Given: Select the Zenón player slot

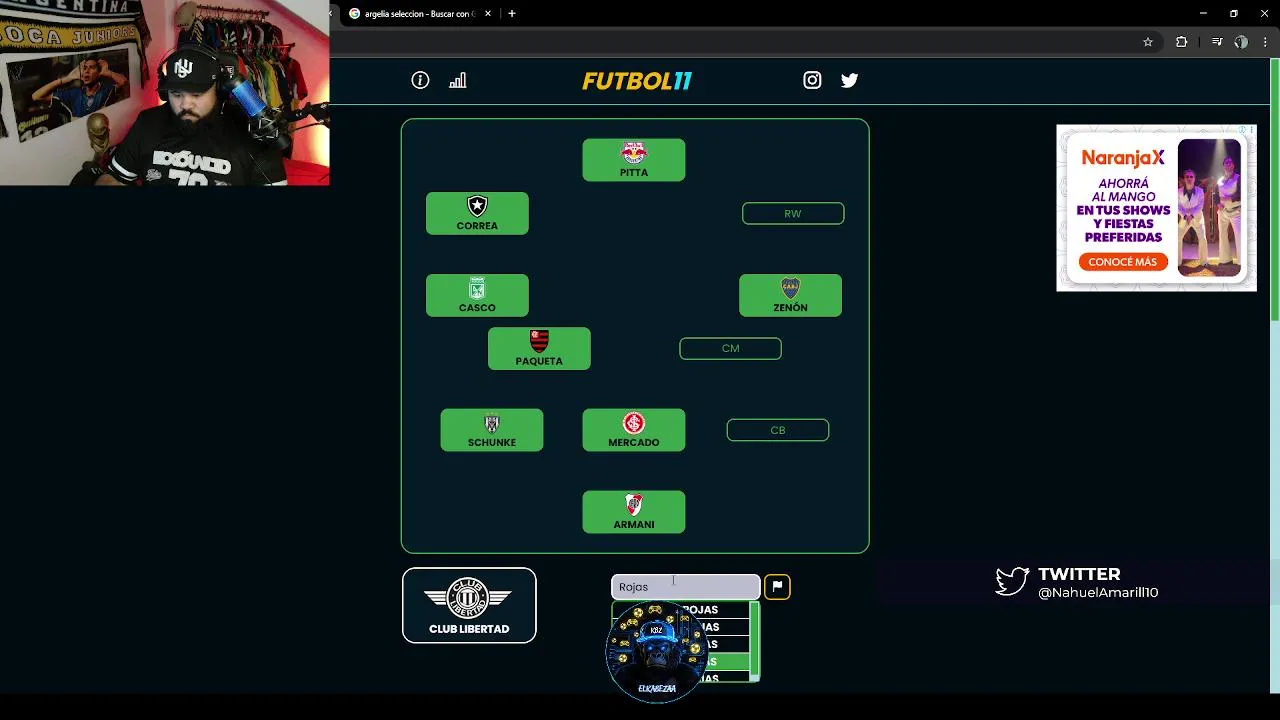Looking at the screenshot, I should pyautogui.click(x=790, y=295).
